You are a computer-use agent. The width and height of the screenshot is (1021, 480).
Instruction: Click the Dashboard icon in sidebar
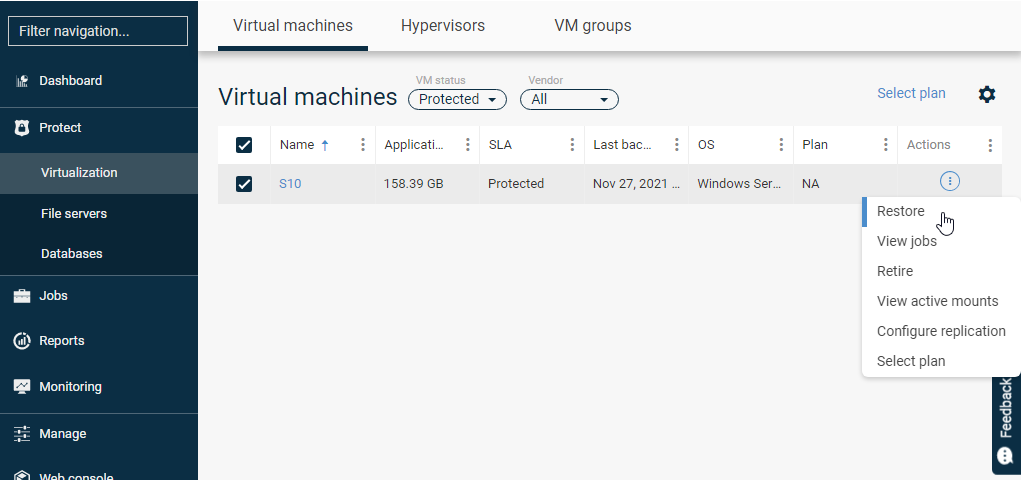click(x=22, y=81)
